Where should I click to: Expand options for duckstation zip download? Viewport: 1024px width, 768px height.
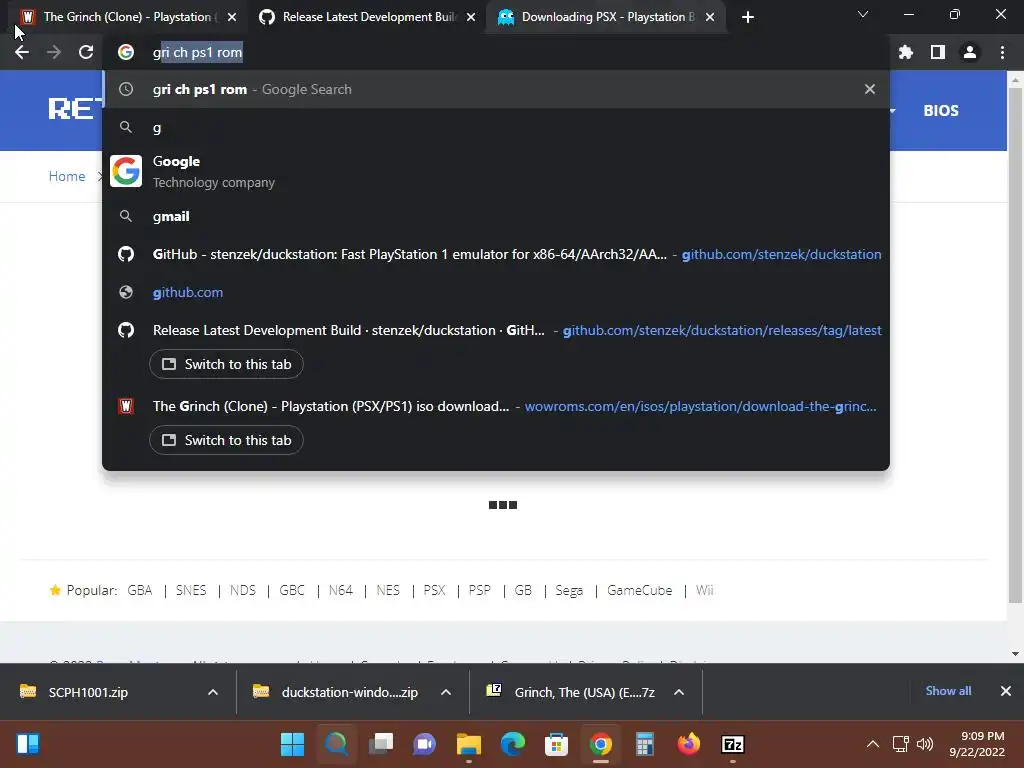(x=446, y=692)
